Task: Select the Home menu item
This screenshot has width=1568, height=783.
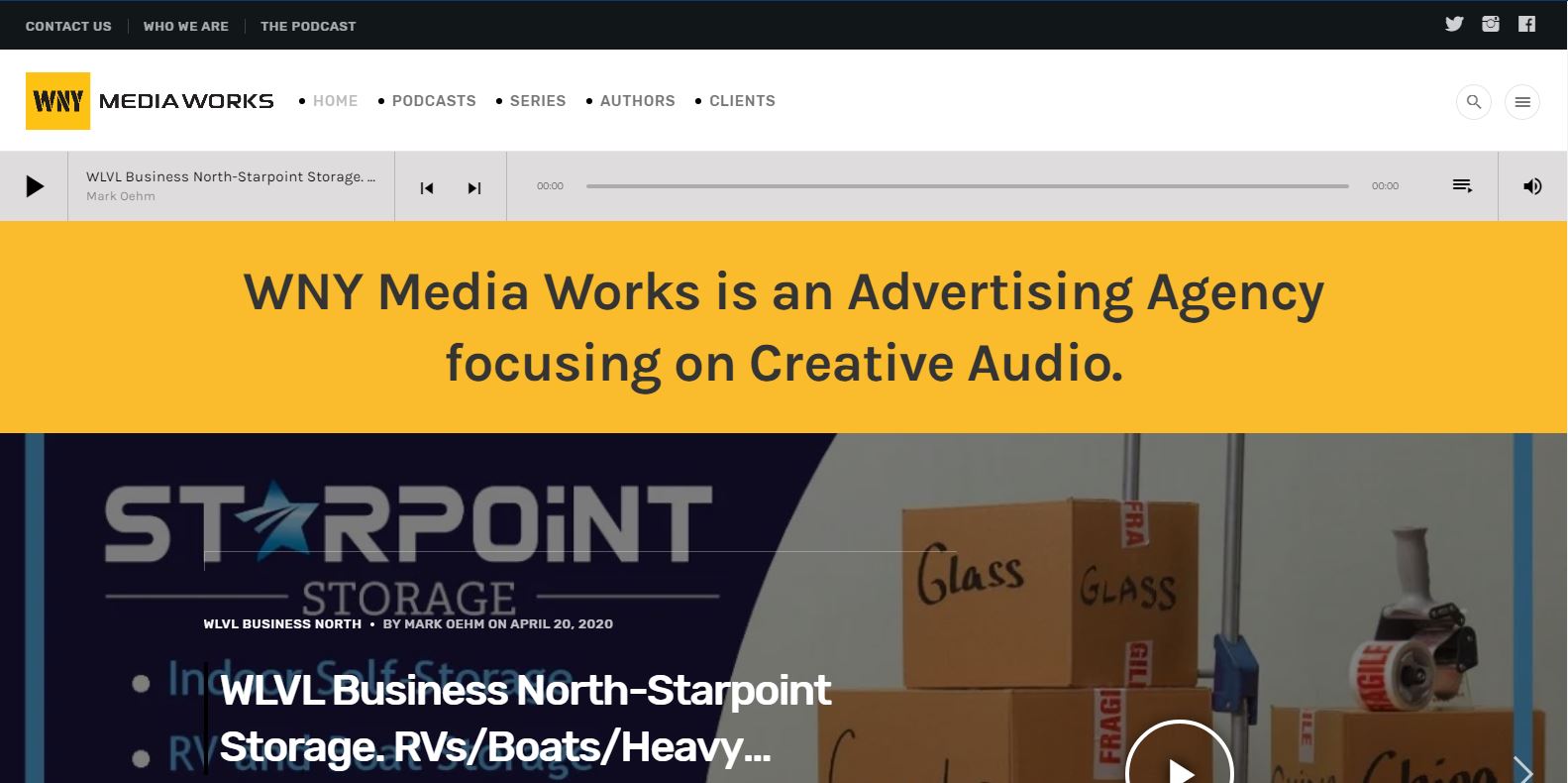Action: click(x=335, y=101)
